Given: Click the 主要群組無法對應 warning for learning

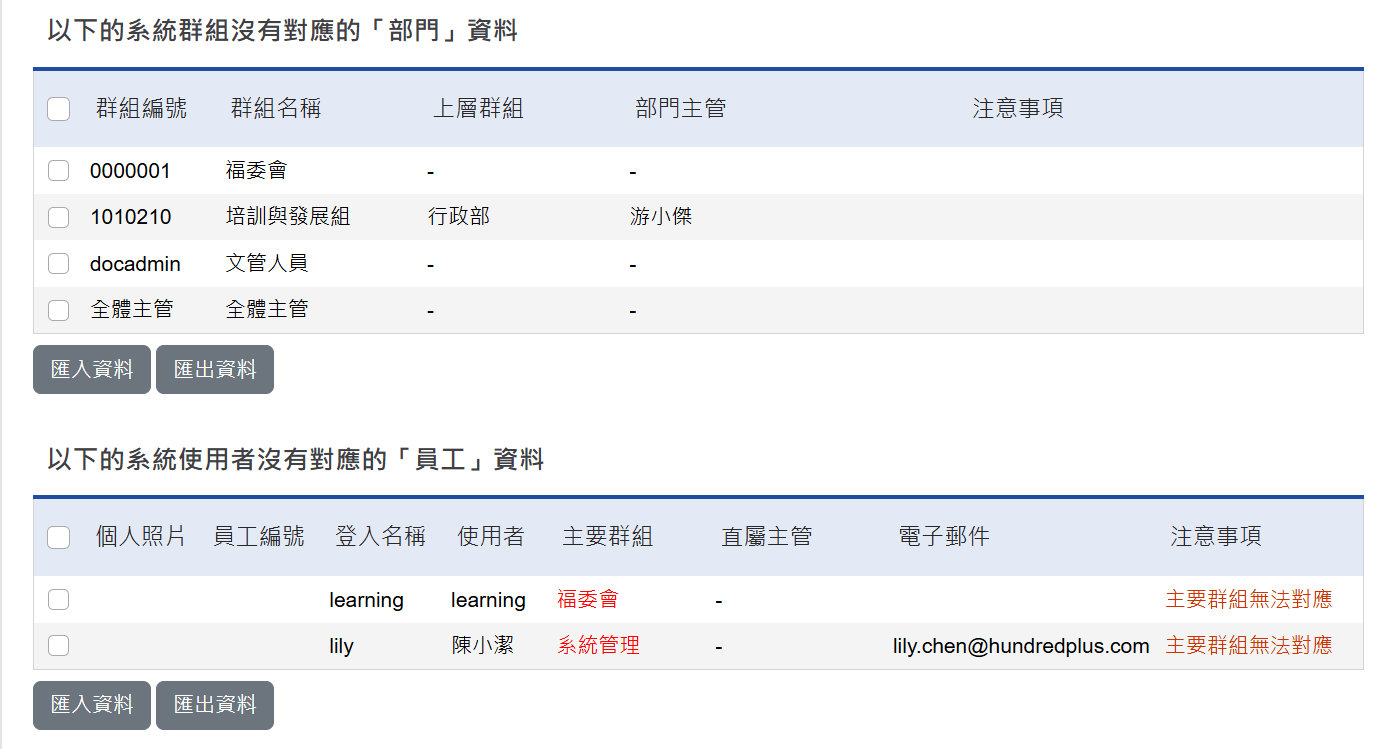Looking at the screenshot, I should [1248, 599].
